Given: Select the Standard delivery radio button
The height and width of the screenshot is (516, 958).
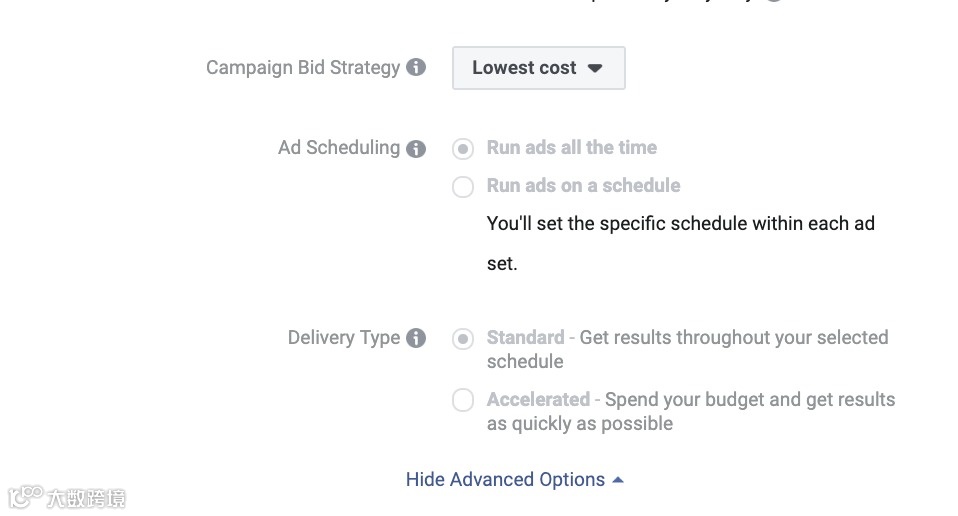Looking at the screenshot, I should [463, 339].
